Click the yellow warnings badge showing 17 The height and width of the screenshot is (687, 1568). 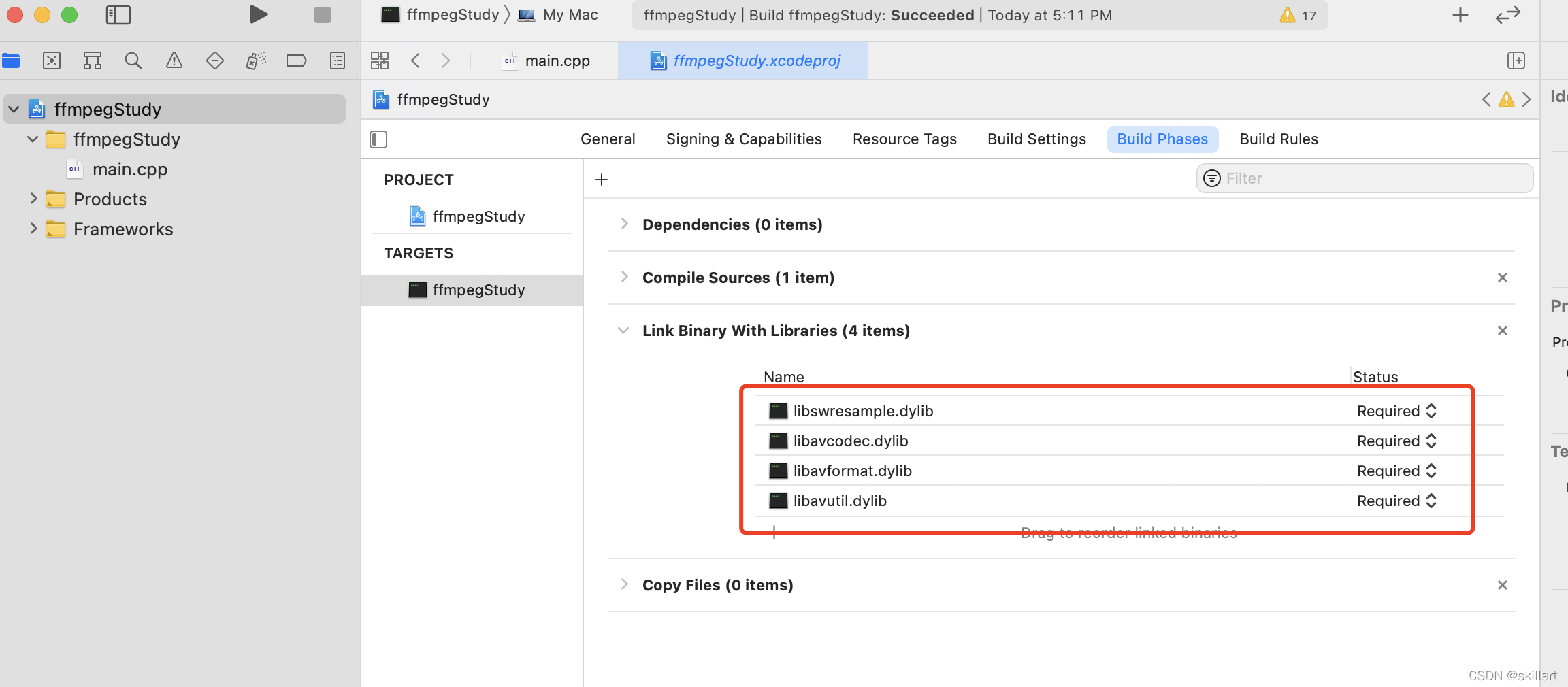click(x=1297, y=15)
